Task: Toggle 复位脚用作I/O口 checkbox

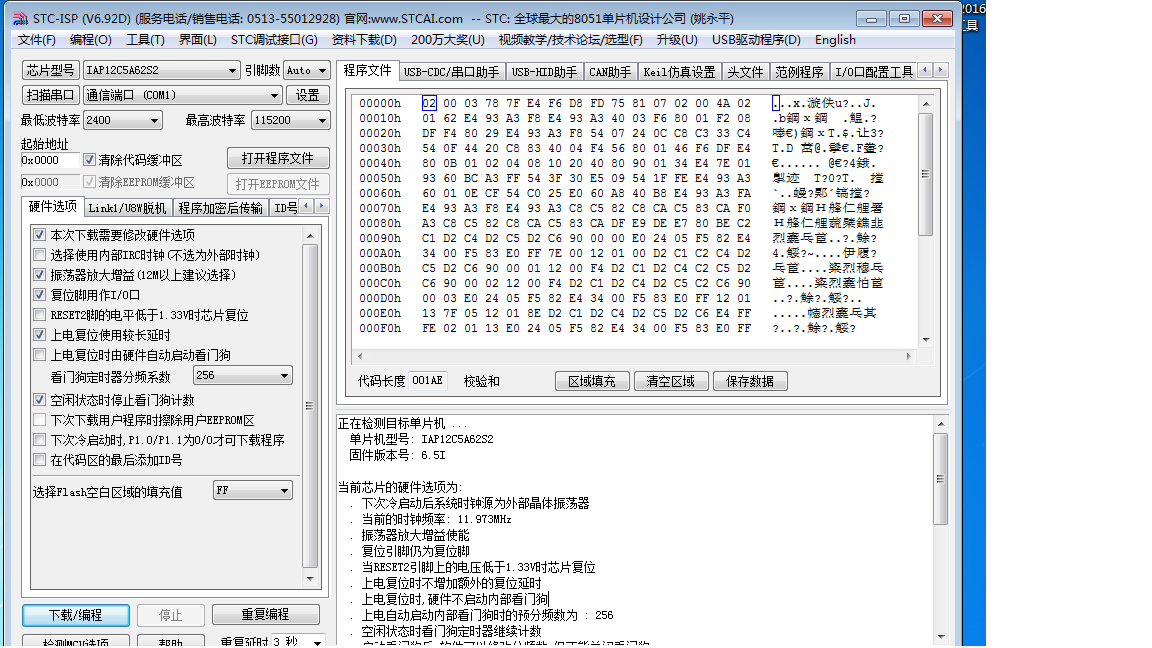Action: pyautogui.click(x=40, y=295)
